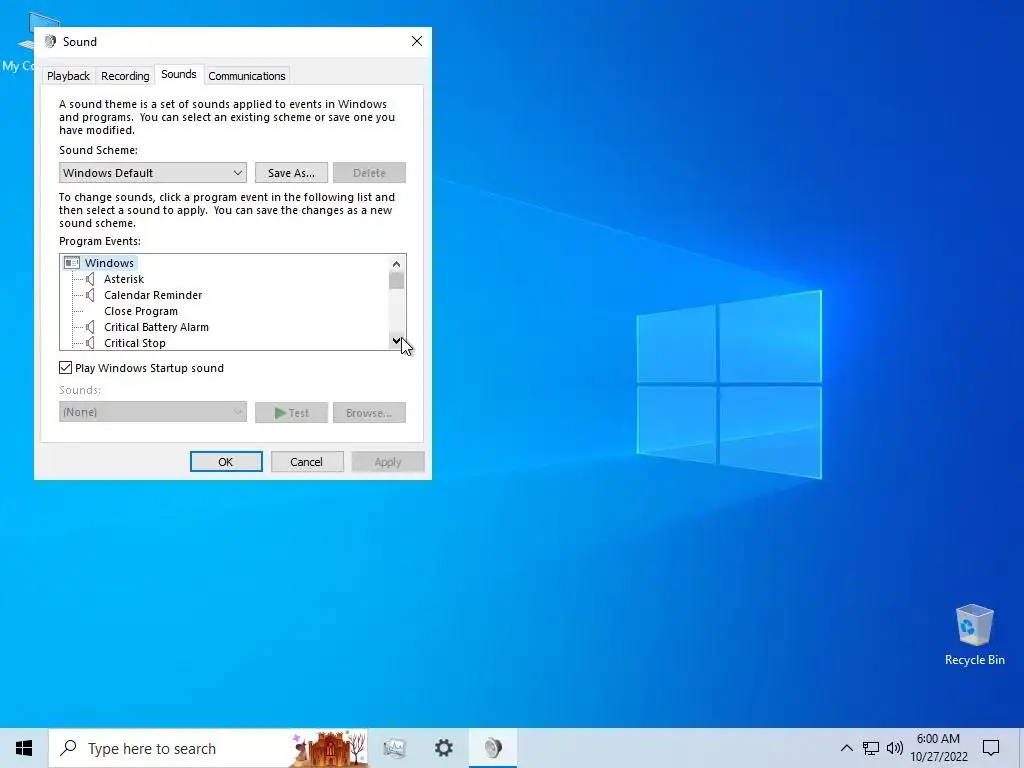Click the Save As... button
Screen dimensions: 1024x768
click(291, 173)
